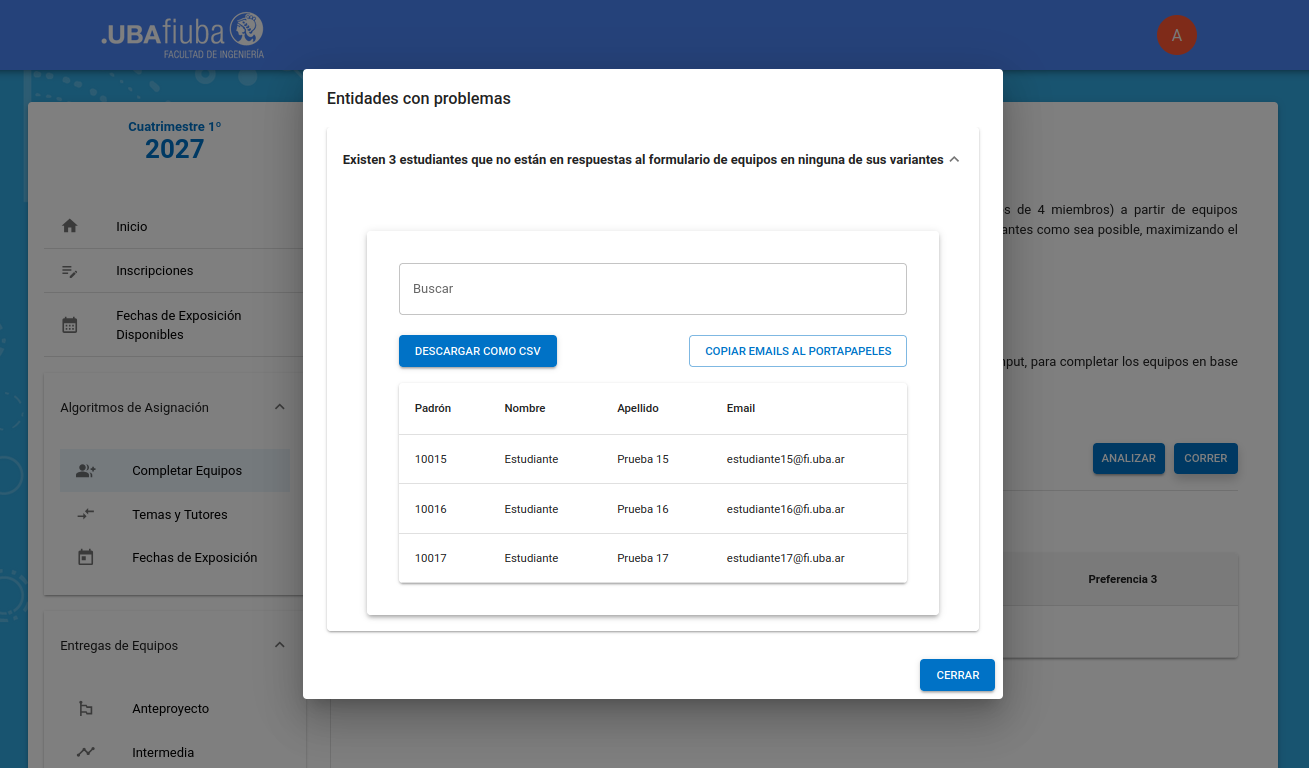This screenshot has width=1309, height=768.
Task: Focus the Buscar search field
Action: [x=652, y=289]
